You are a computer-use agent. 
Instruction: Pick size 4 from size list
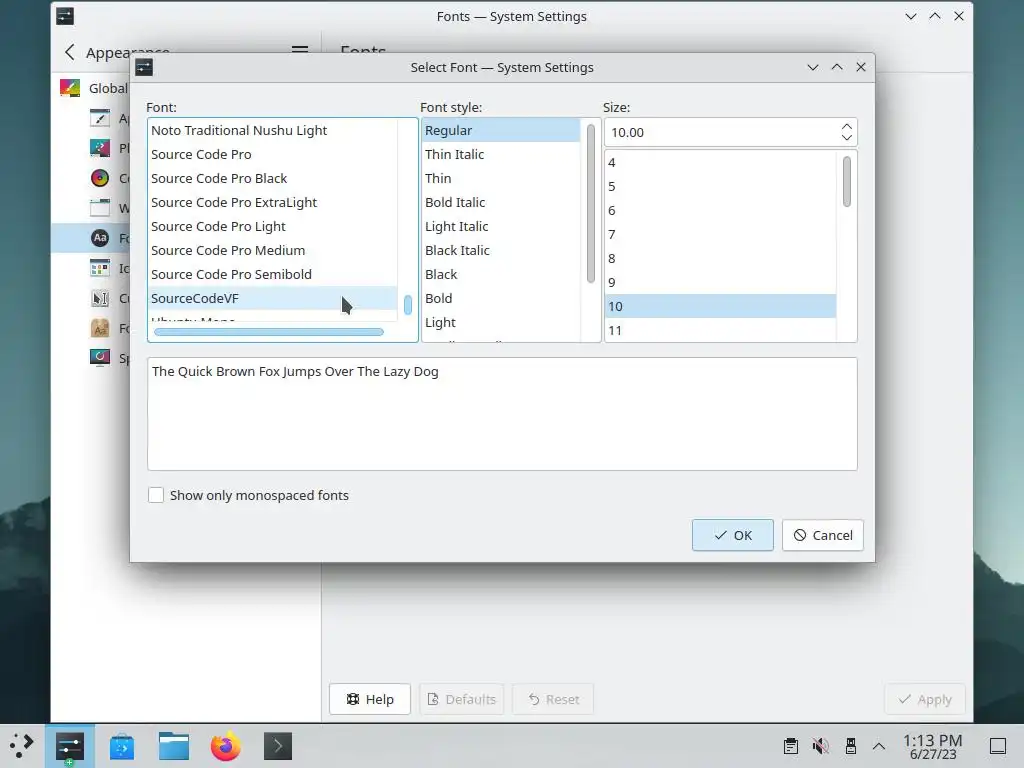(721, 163)
